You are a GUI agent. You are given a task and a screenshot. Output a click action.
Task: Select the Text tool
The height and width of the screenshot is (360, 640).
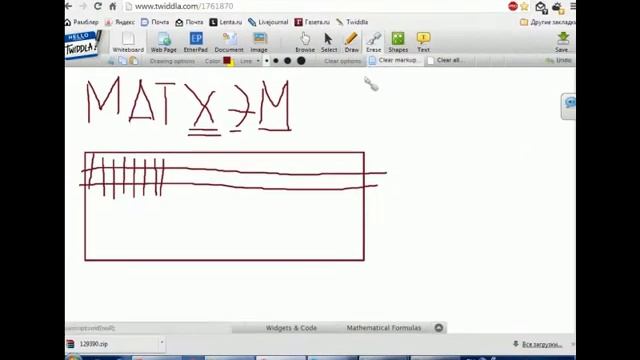pos(423,42)
